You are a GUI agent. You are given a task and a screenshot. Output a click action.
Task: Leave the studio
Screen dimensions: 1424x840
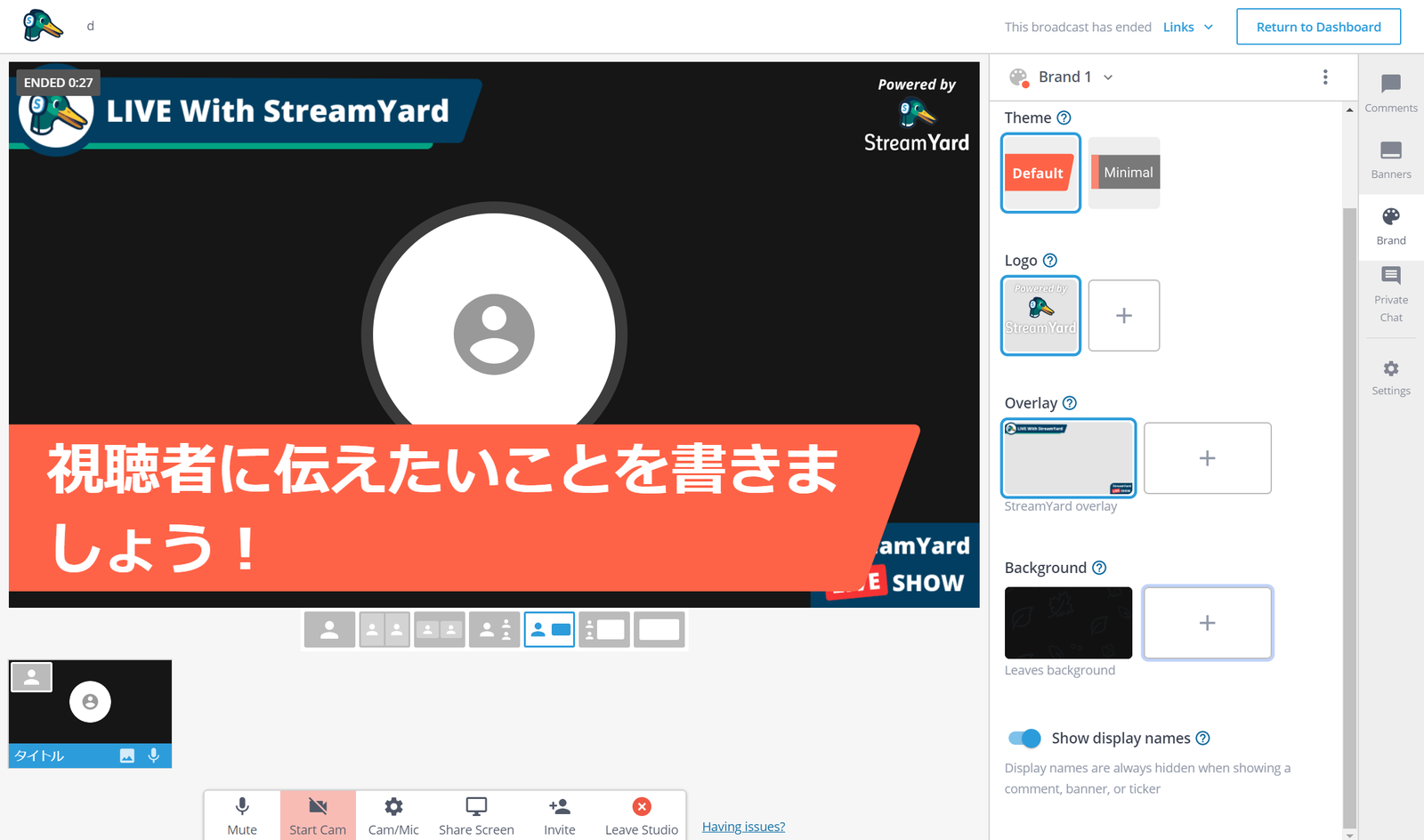(642, 816)
